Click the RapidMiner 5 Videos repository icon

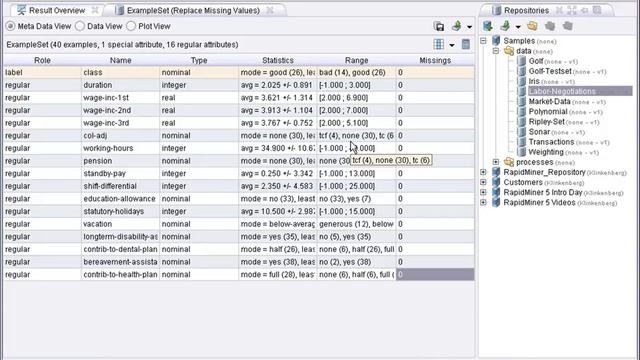click(x=496, y=202)
